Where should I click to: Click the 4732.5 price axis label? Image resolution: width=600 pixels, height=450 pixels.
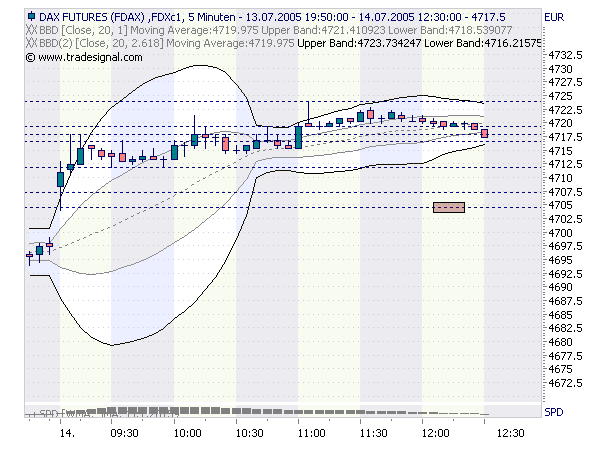pyautogui.click(x=566, y=55)
